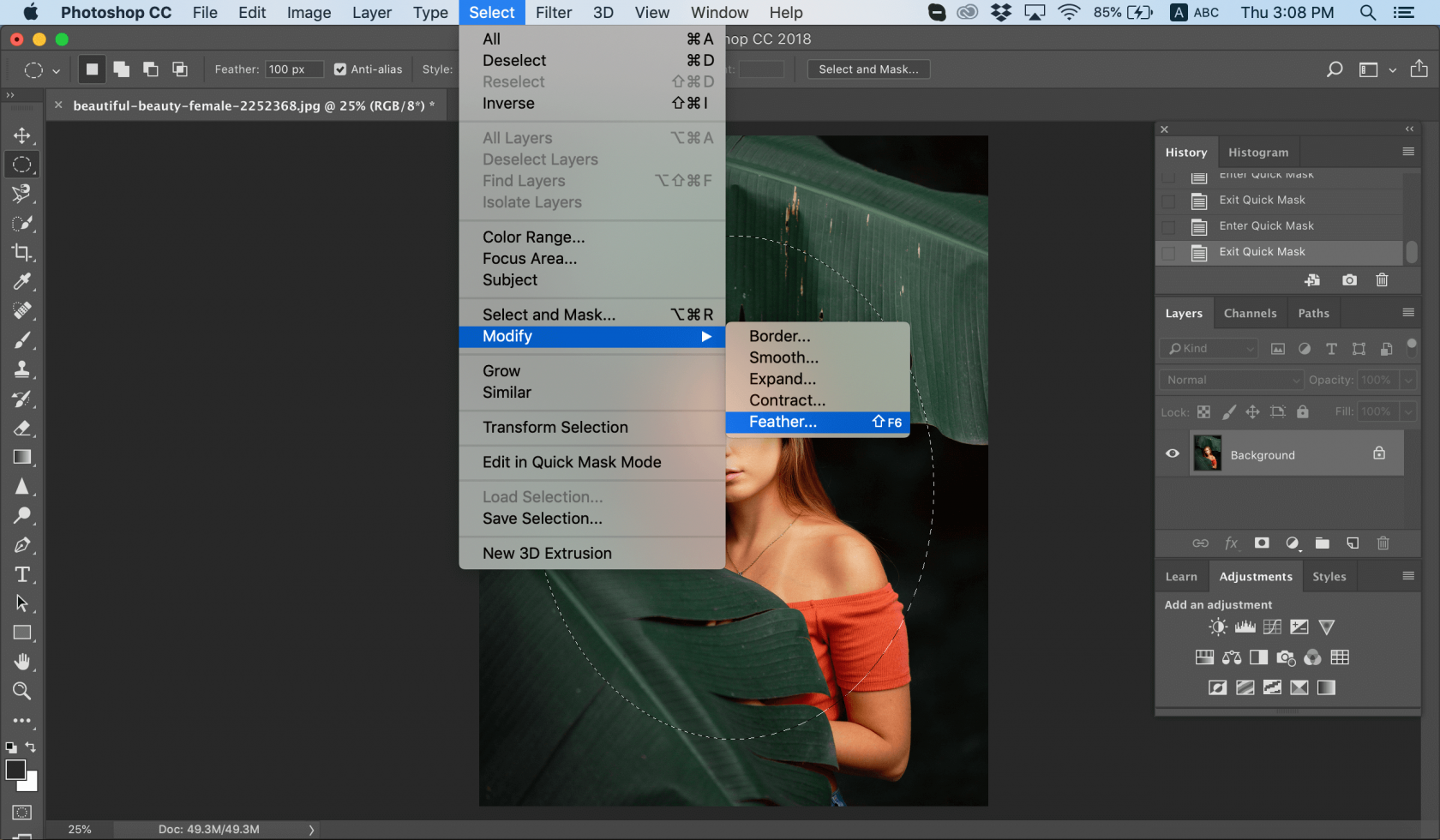Image resolution: width=1440 pixels, height=840 pixels.
Task: Select the Move tool
Action: click(22, 135)
